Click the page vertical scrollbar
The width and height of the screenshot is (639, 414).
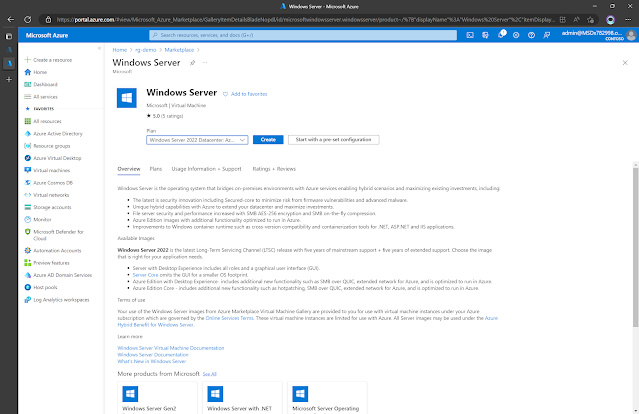click(635, 247)
